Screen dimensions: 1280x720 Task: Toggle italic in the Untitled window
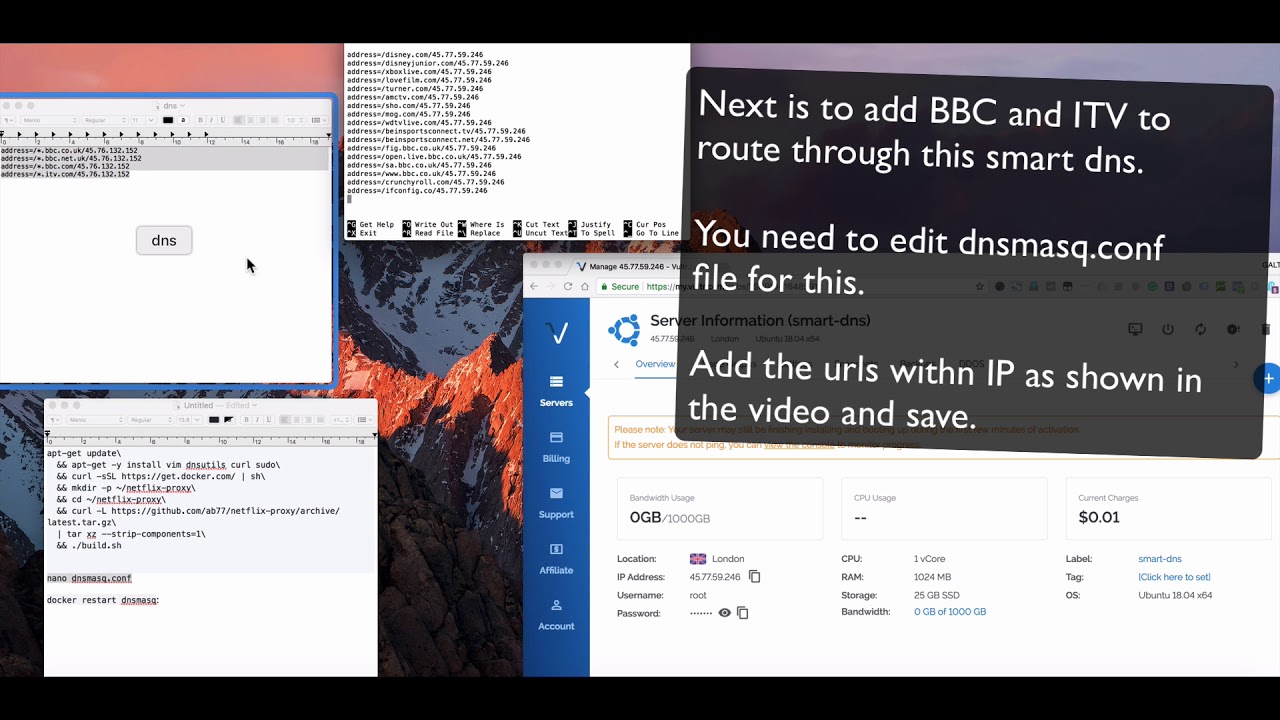click(257, 420)
